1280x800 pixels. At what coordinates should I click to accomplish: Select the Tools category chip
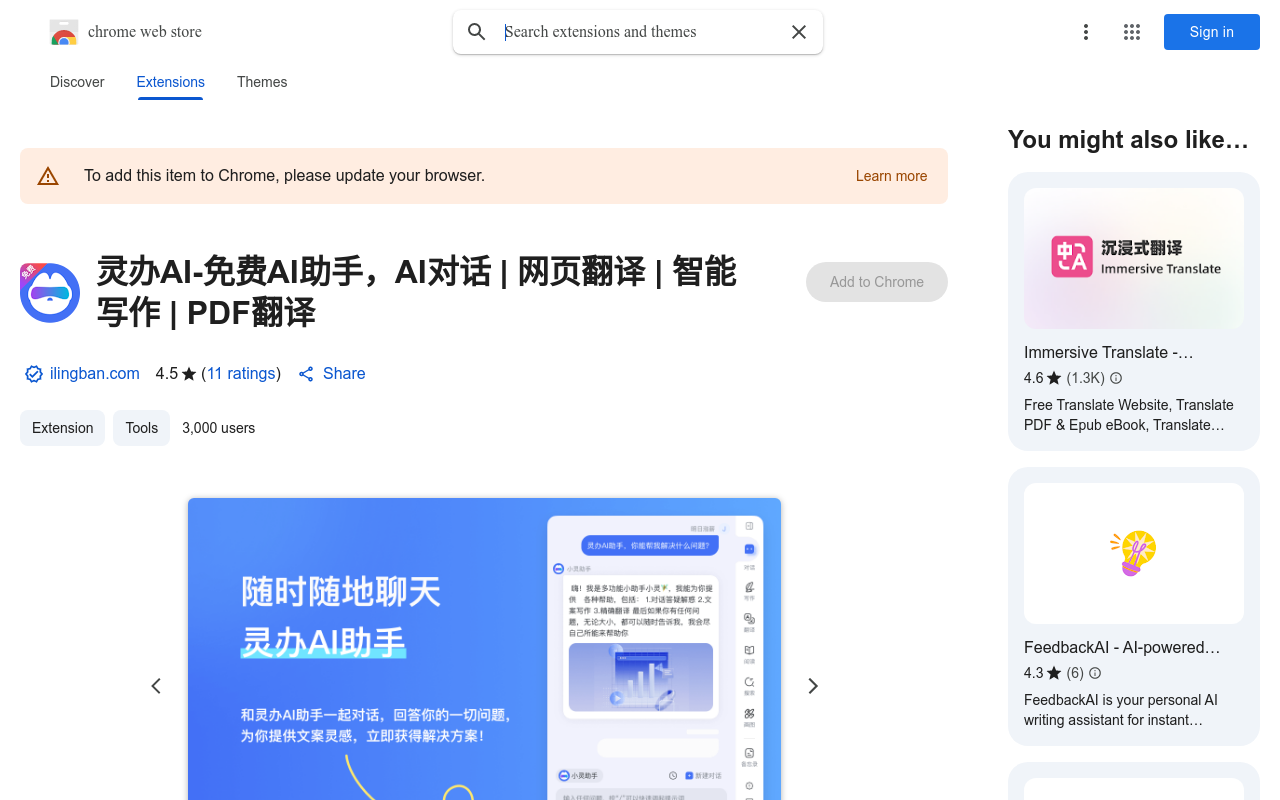(141, 428)
